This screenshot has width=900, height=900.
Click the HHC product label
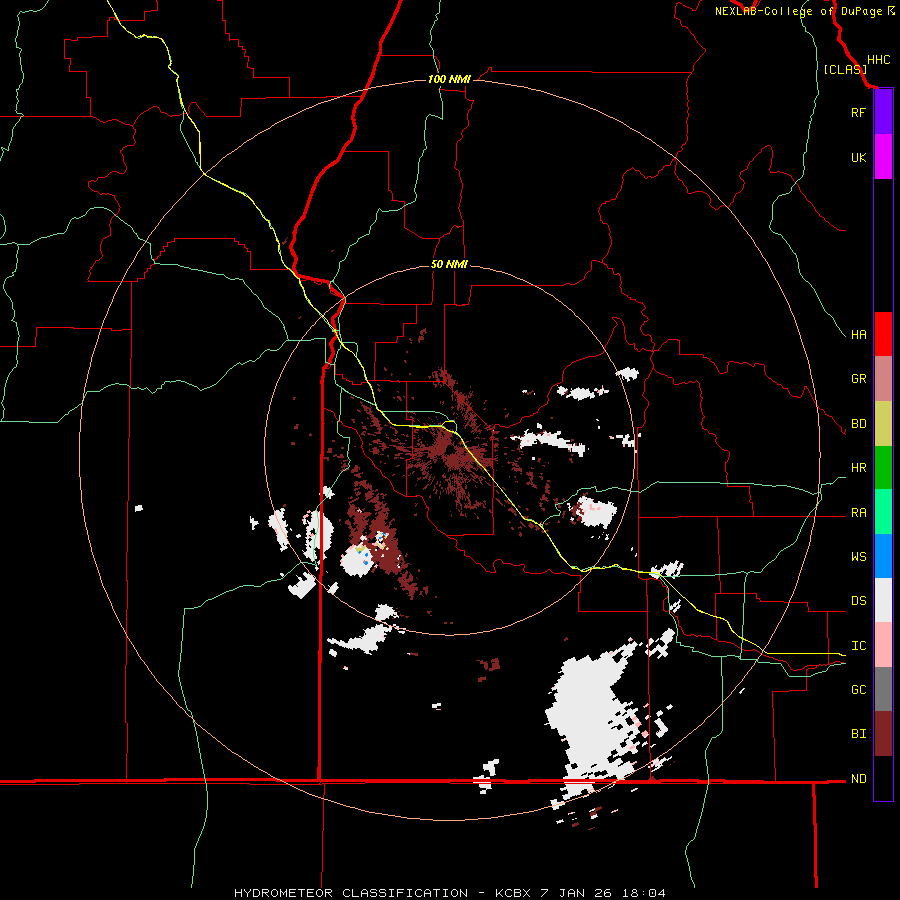click(x=878, y=60)
